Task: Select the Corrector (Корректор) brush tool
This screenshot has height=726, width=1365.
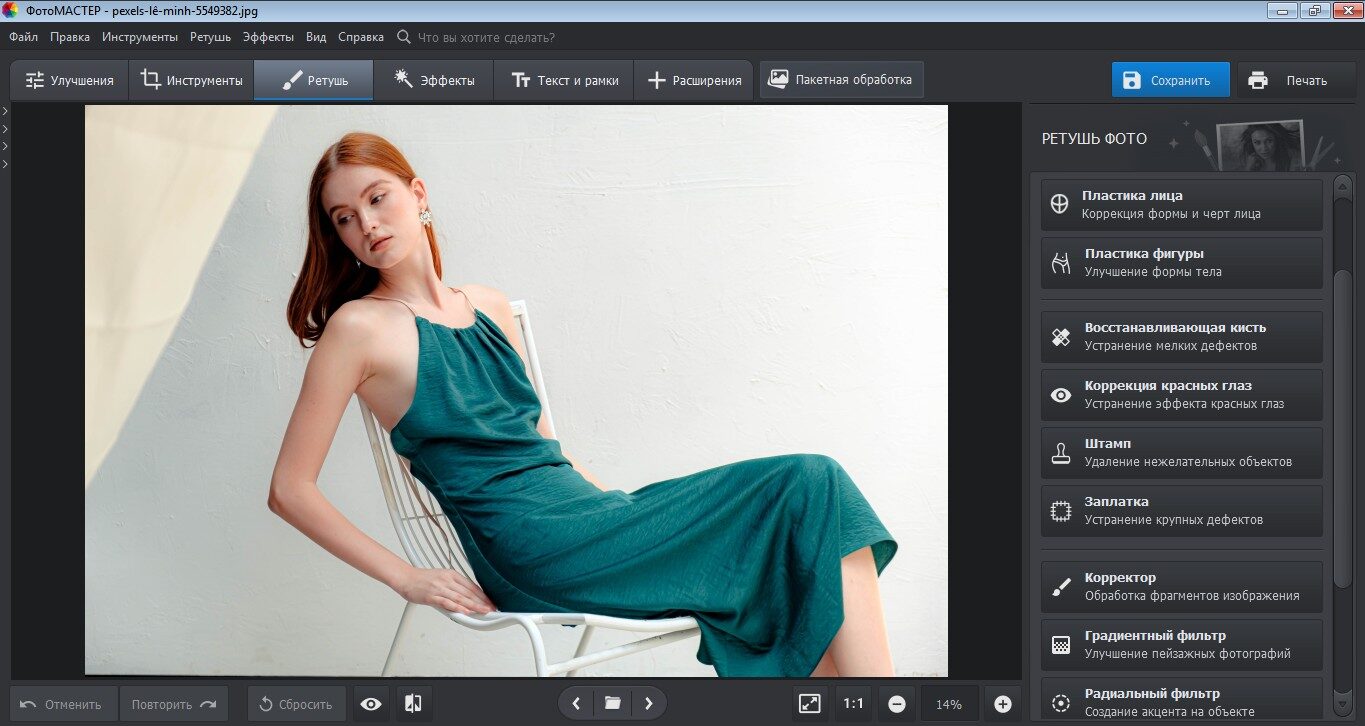Action: pyautogui.click(x=1181, y=586)
